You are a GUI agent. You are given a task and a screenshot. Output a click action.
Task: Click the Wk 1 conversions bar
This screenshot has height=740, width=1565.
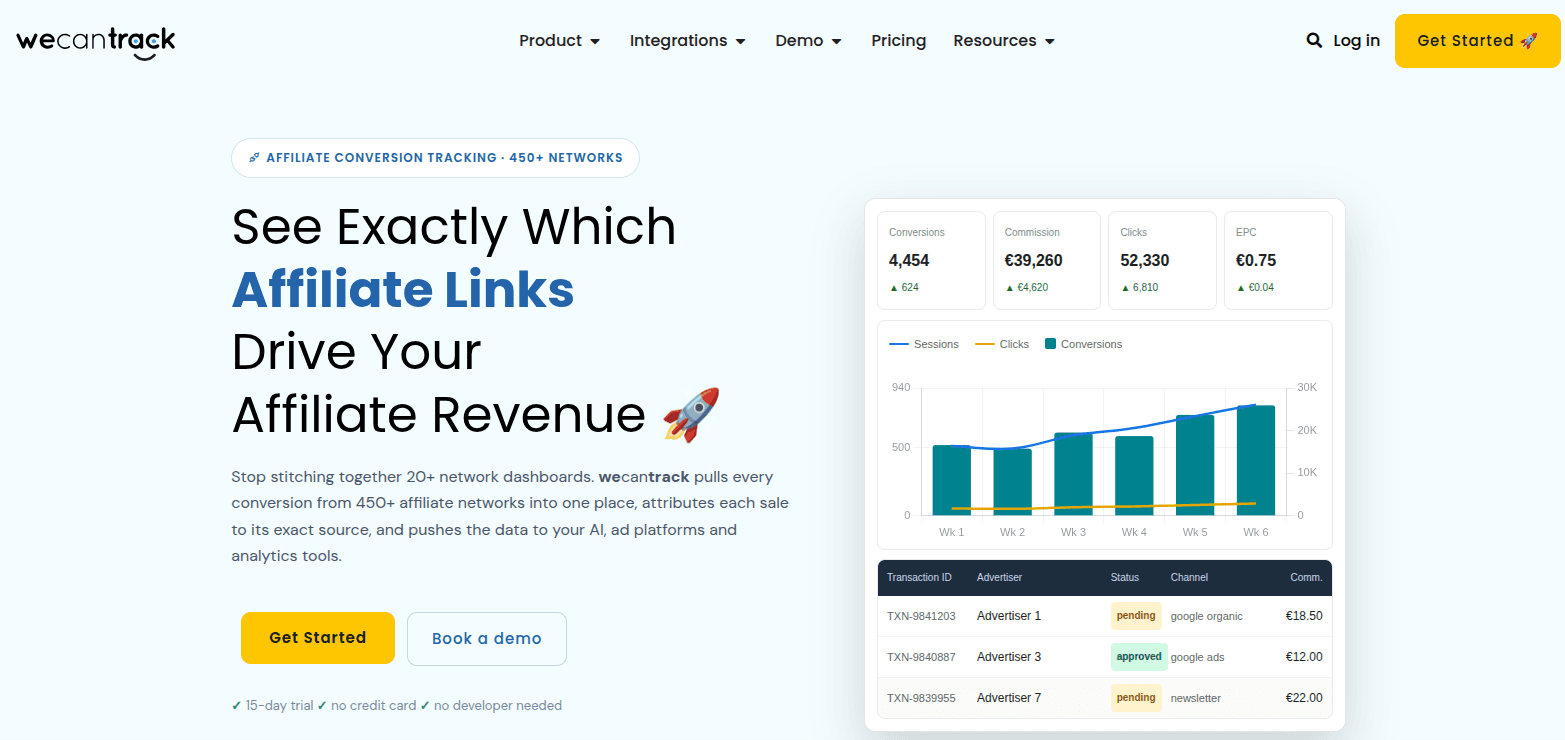click(x=952, y=480)
